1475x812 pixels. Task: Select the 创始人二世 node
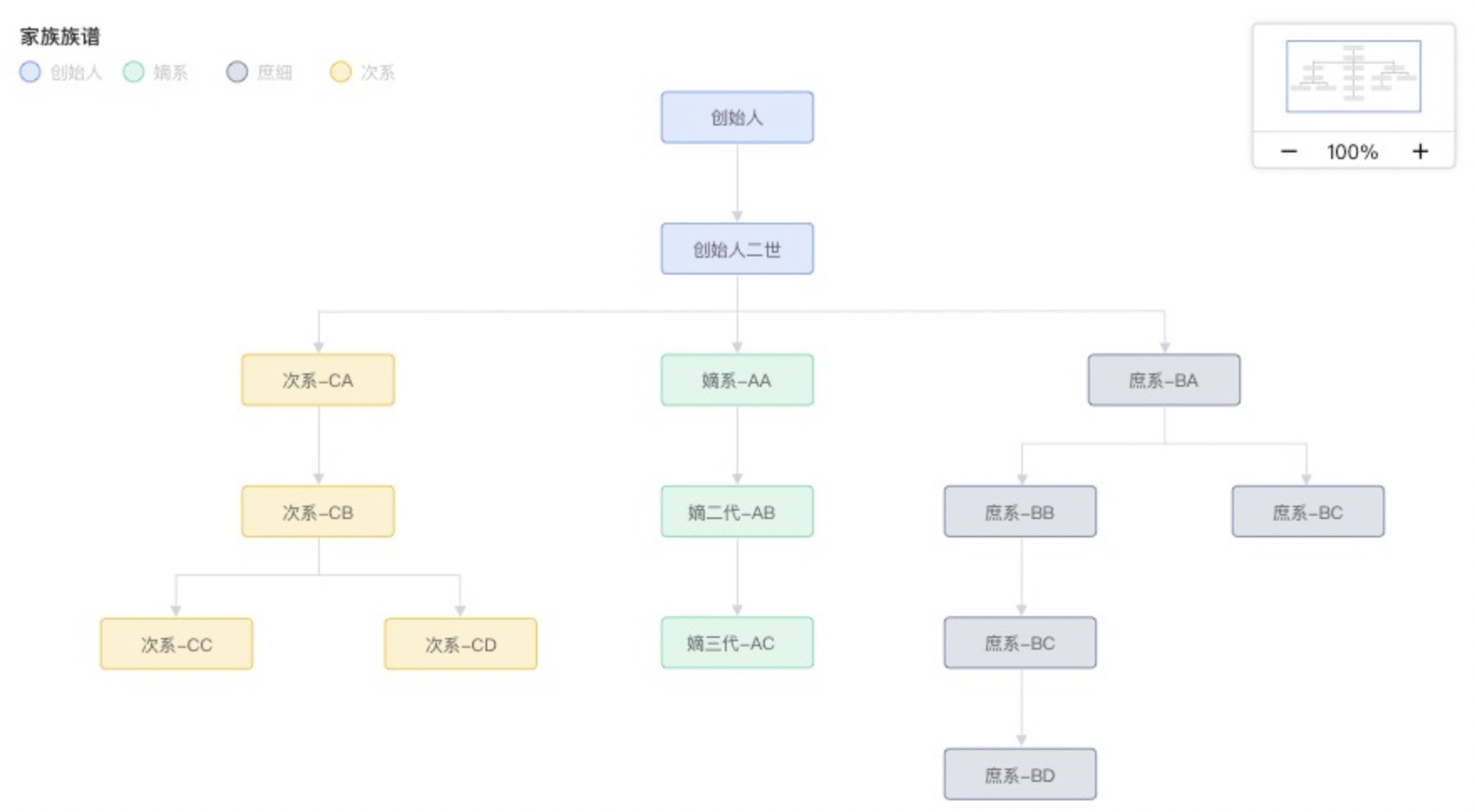737,249
